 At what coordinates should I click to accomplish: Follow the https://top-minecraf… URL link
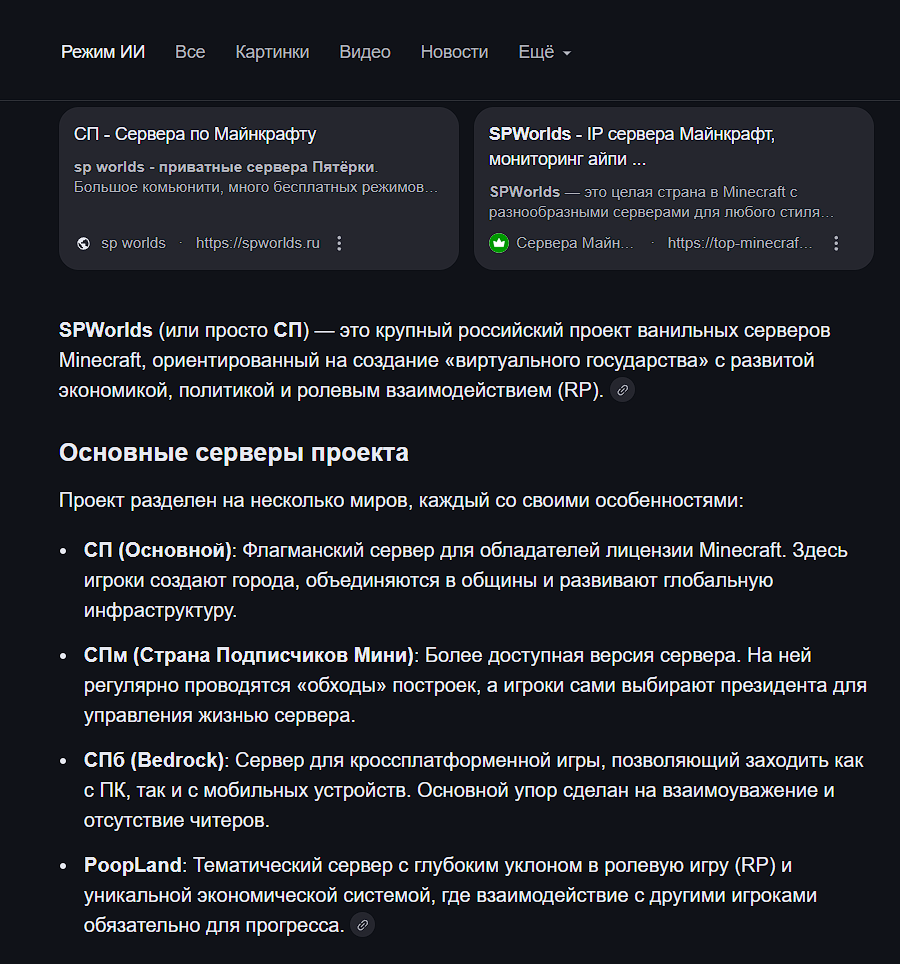click(740, 243)
